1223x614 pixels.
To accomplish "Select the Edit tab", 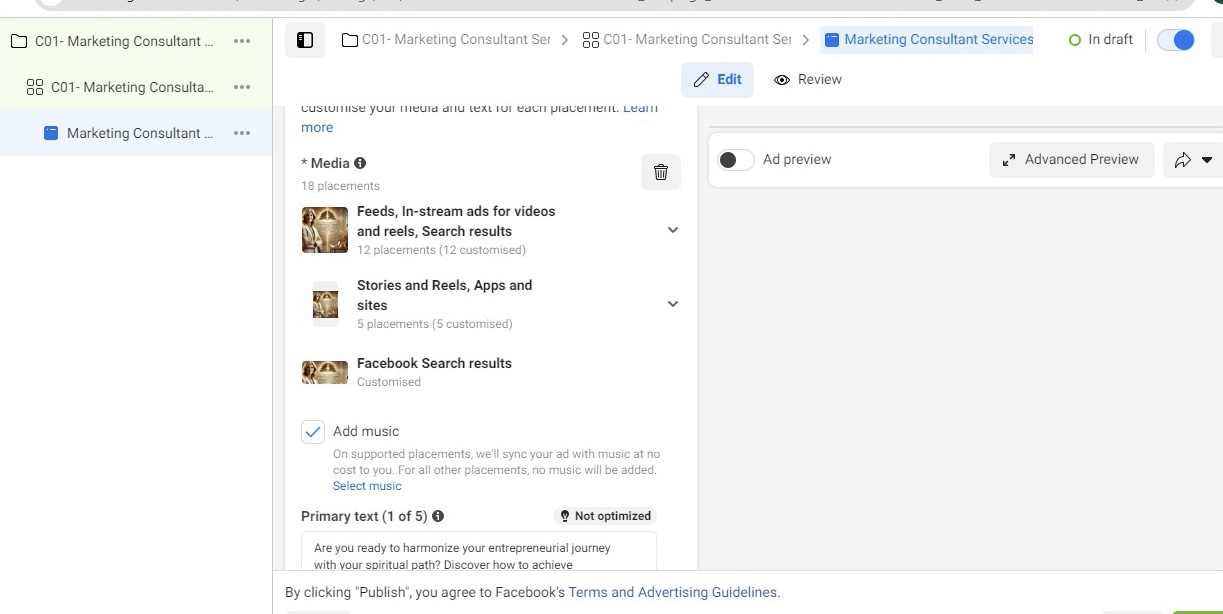I will coord(718,79).
